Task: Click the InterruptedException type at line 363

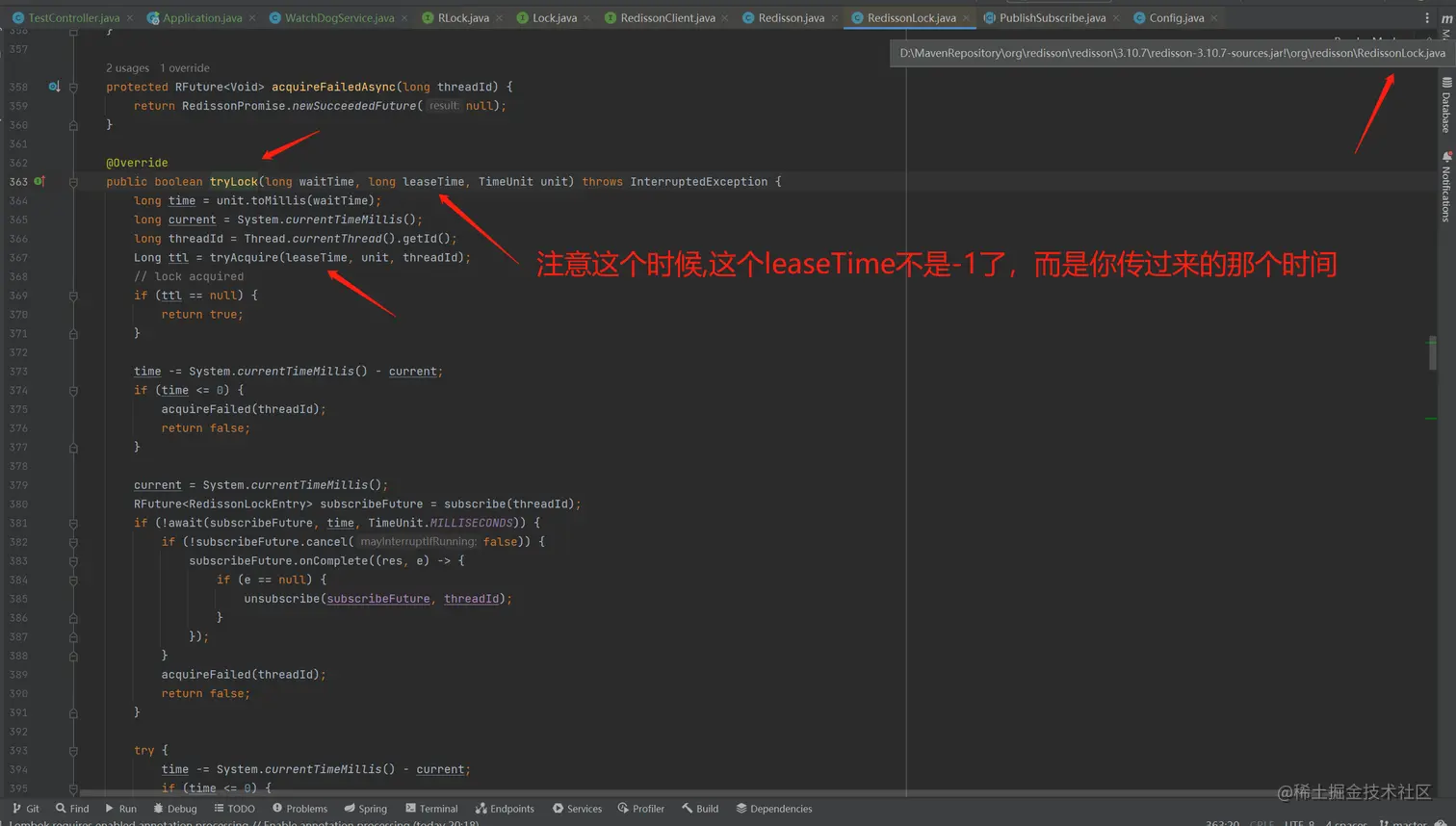Action: [699, 181]
